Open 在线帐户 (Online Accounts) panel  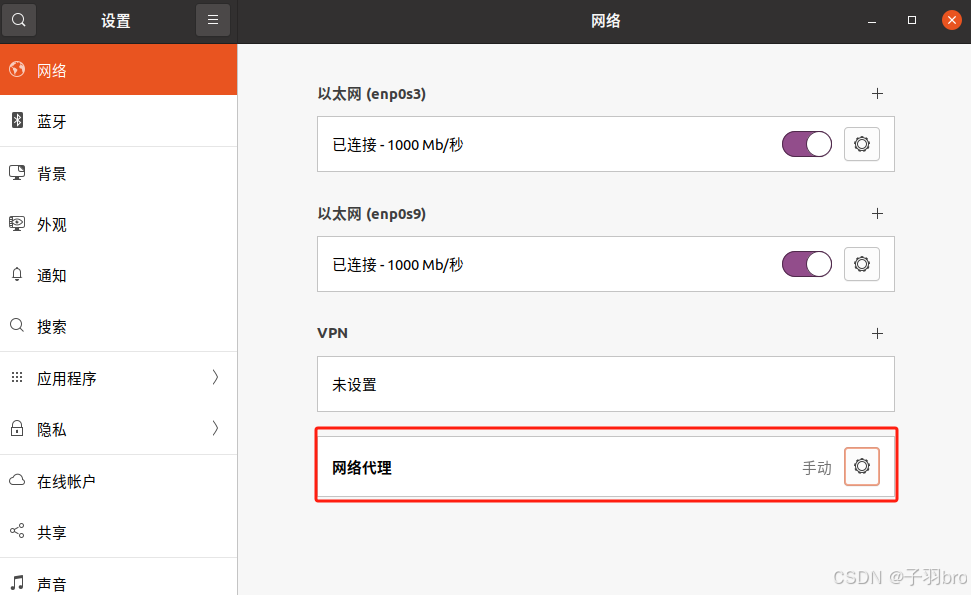click(118, 481)
